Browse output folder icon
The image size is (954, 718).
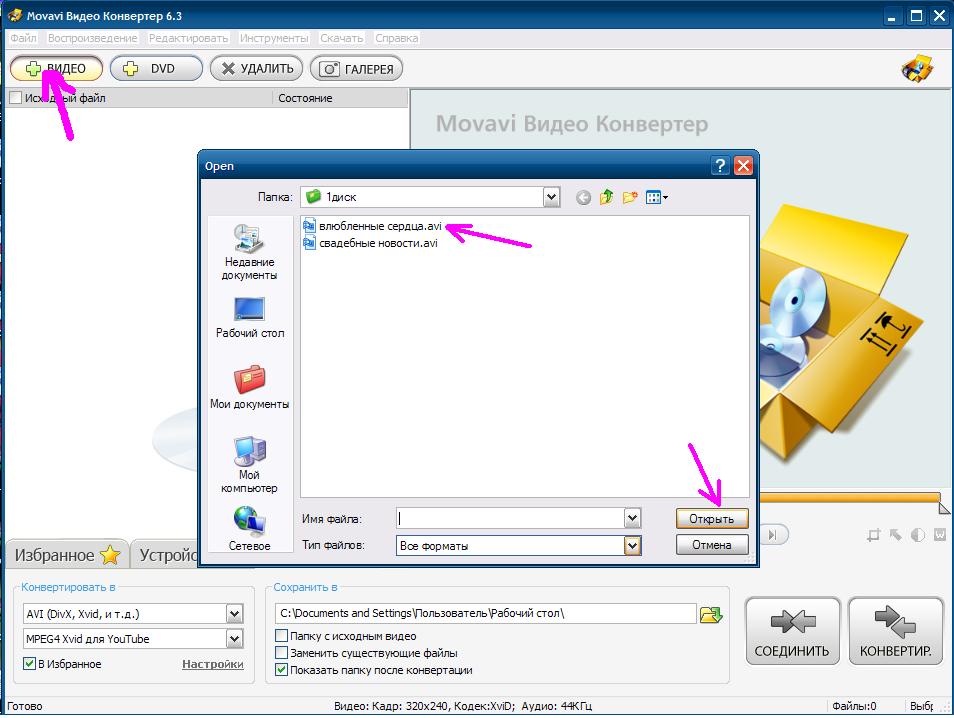[711, 615]
